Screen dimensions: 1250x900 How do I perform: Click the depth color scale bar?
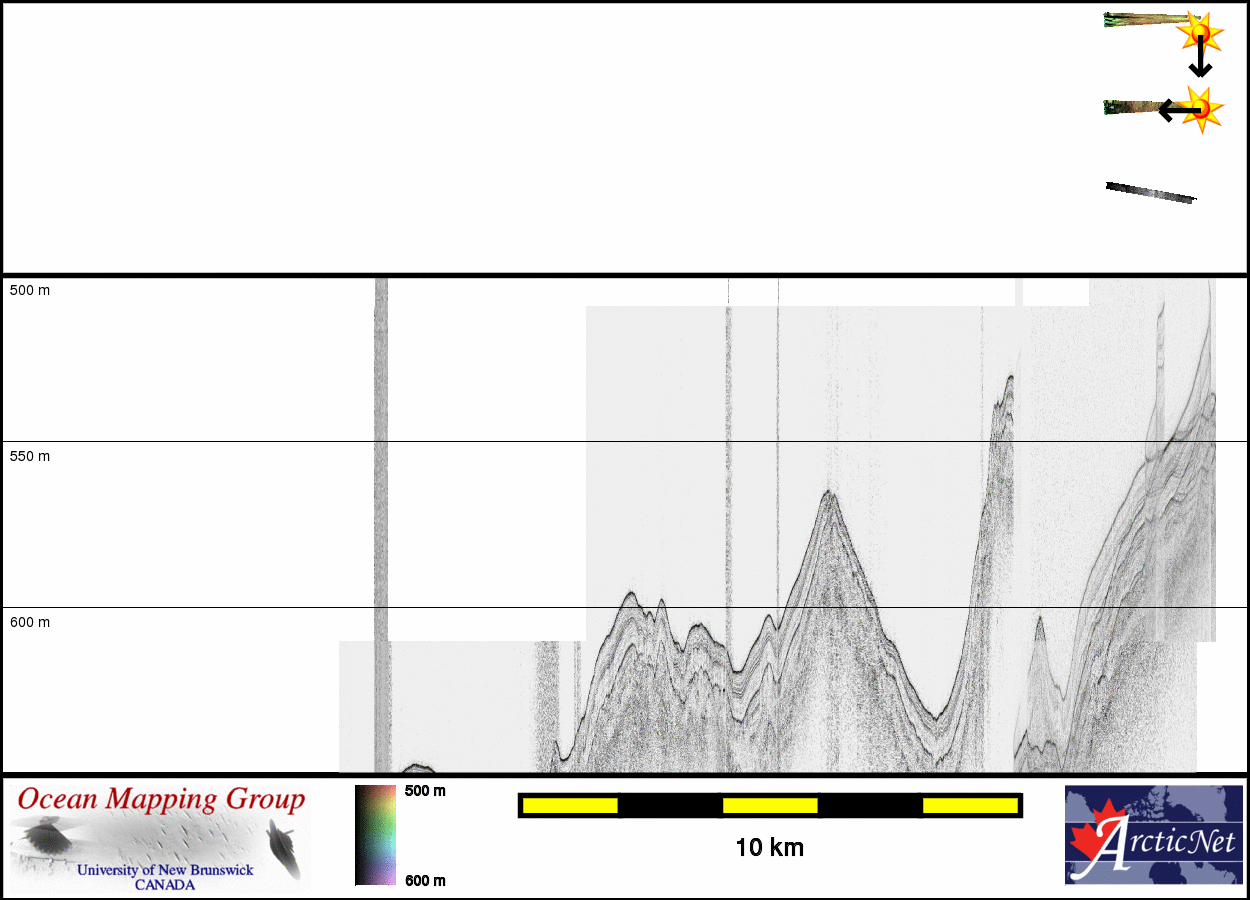pos(375,835)
